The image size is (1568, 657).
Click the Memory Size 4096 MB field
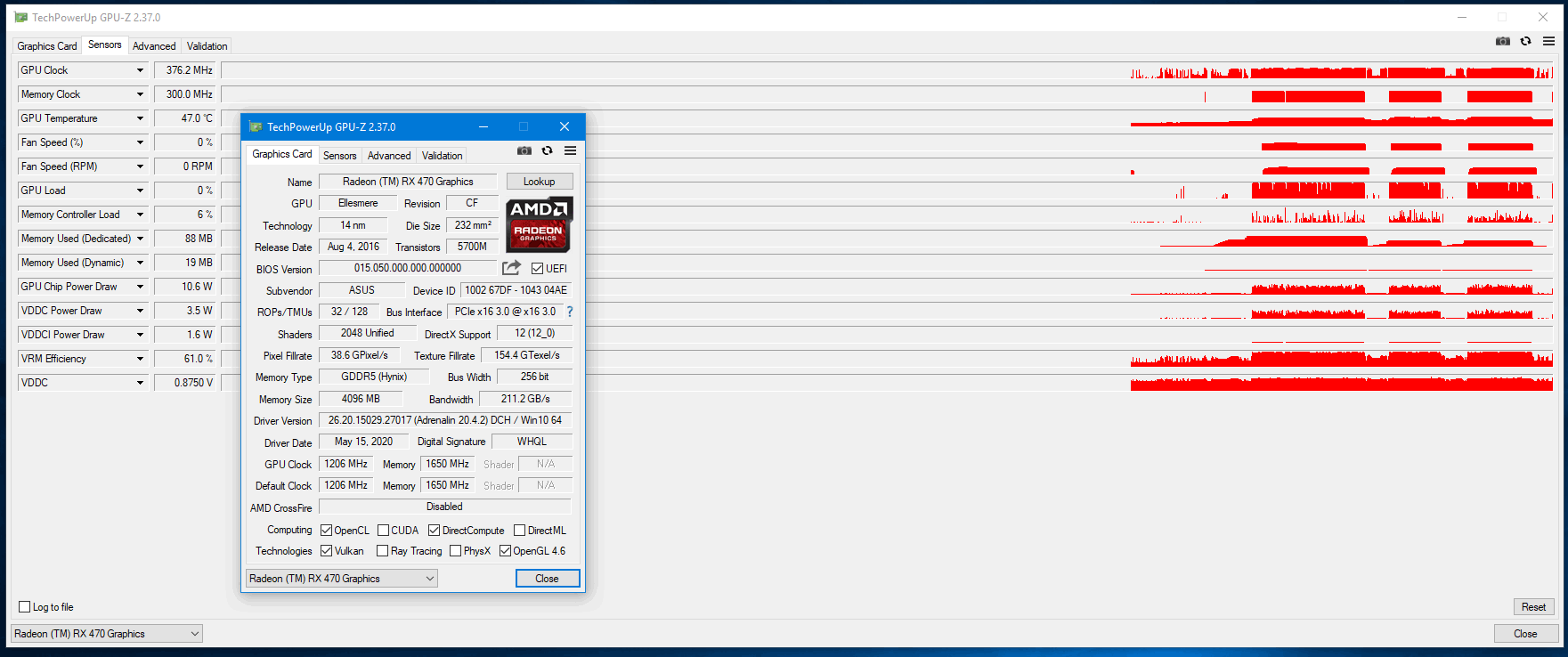361,399
